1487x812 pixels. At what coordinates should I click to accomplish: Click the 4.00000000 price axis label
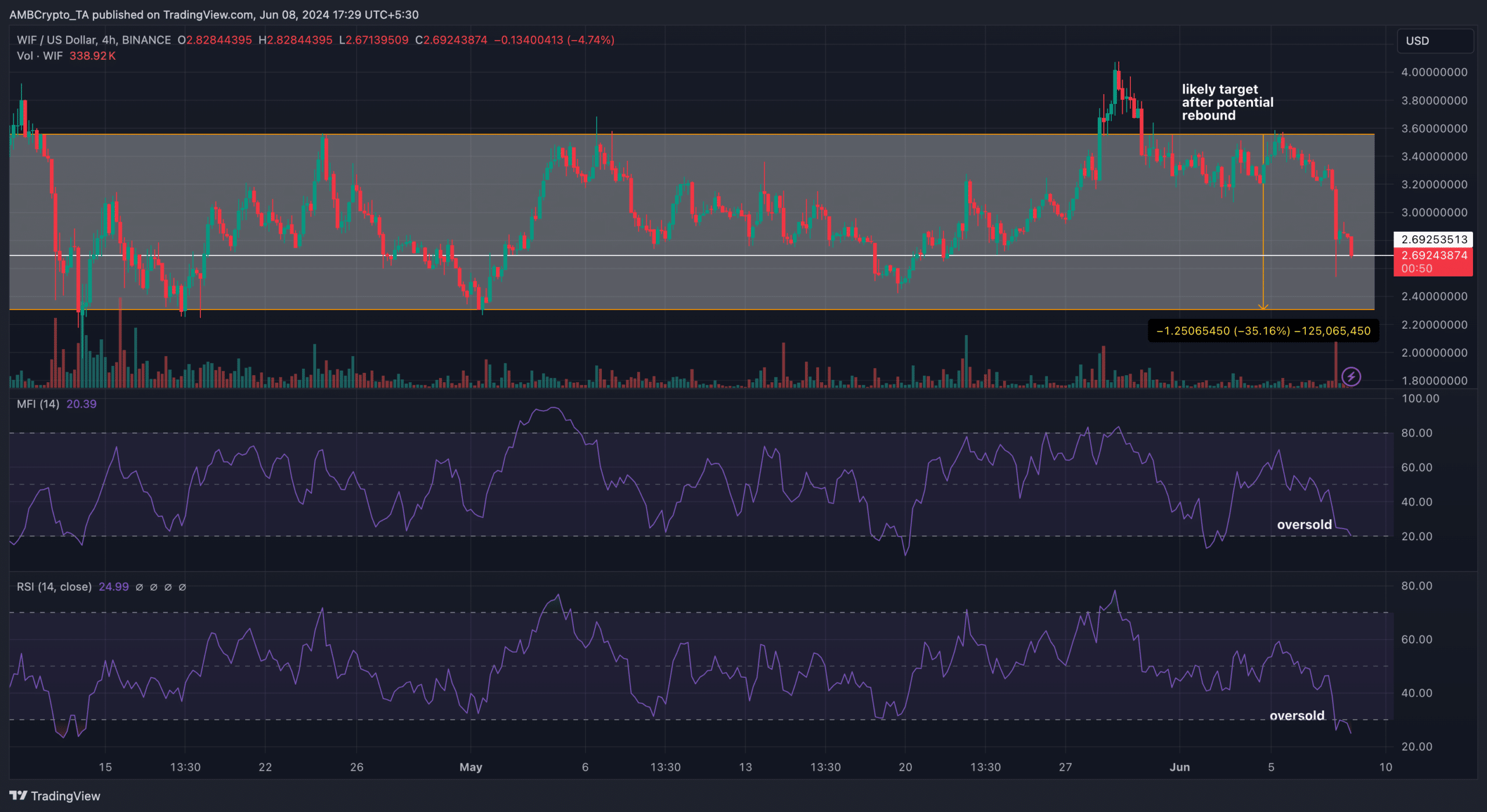[1434, 72]
